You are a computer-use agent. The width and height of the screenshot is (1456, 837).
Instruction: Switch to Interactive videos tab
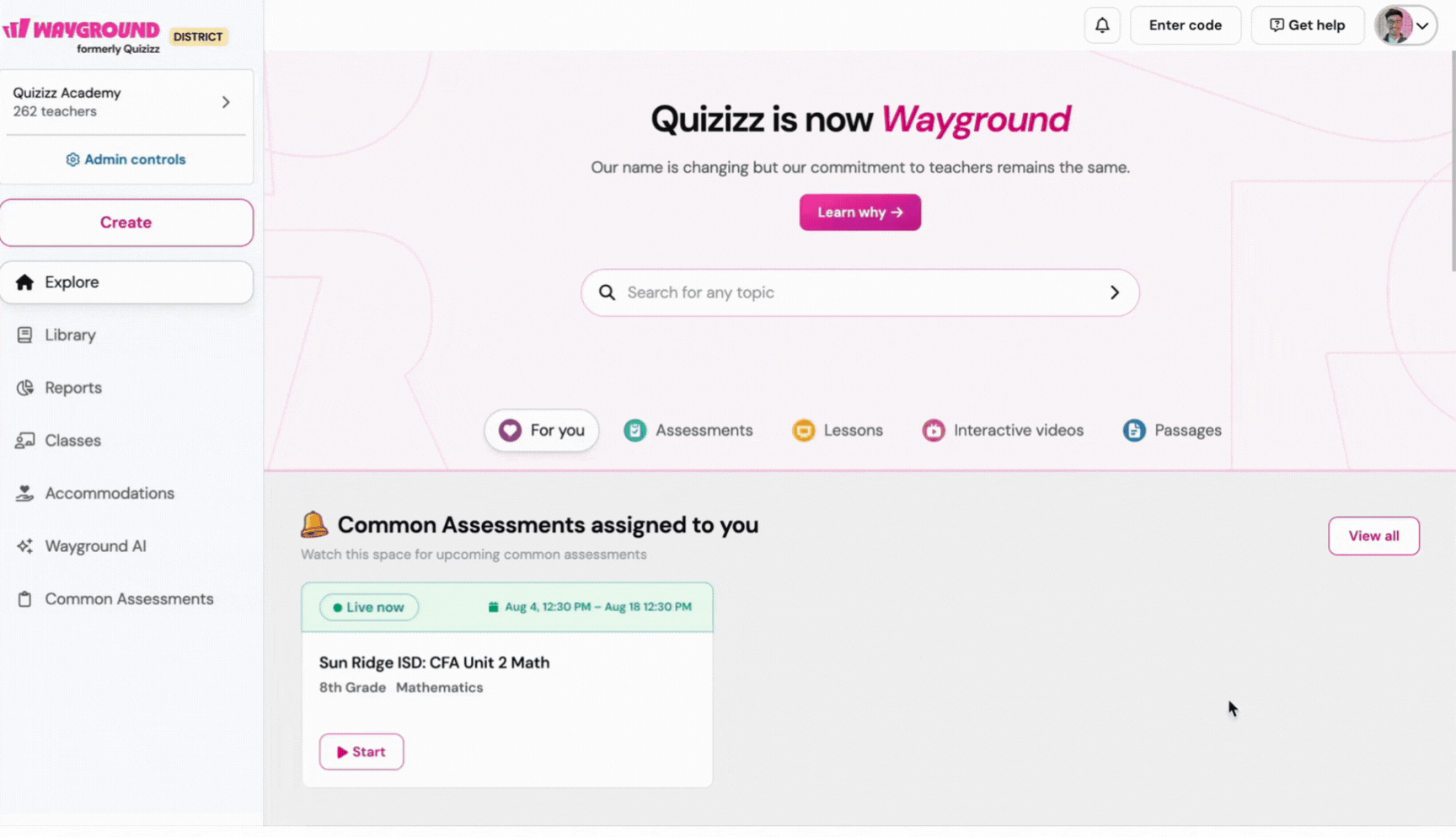[x=1003, y=431]
